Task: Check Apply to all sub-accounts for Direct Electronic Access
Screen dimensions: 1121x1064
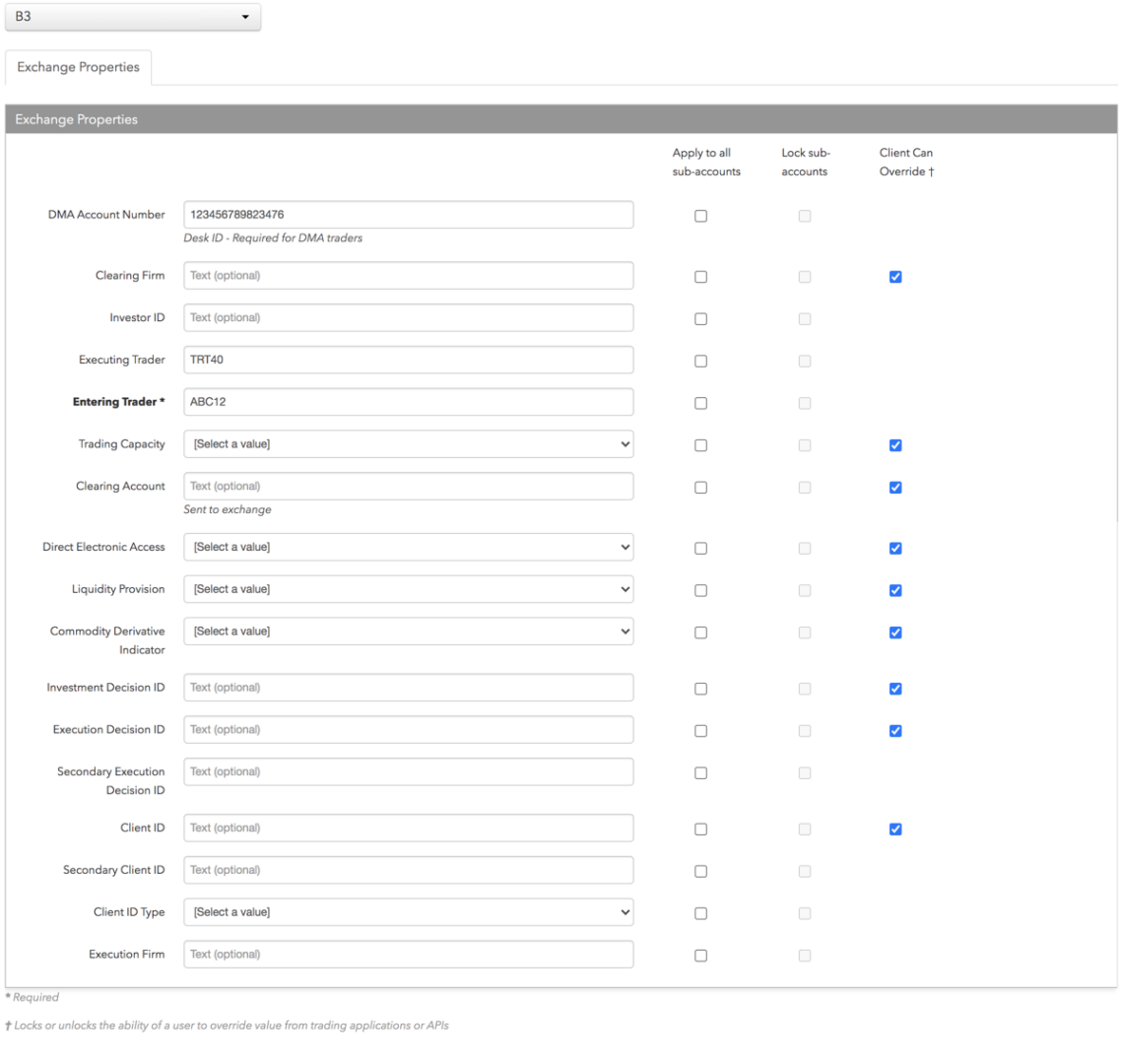Action: tap(700, 549)
